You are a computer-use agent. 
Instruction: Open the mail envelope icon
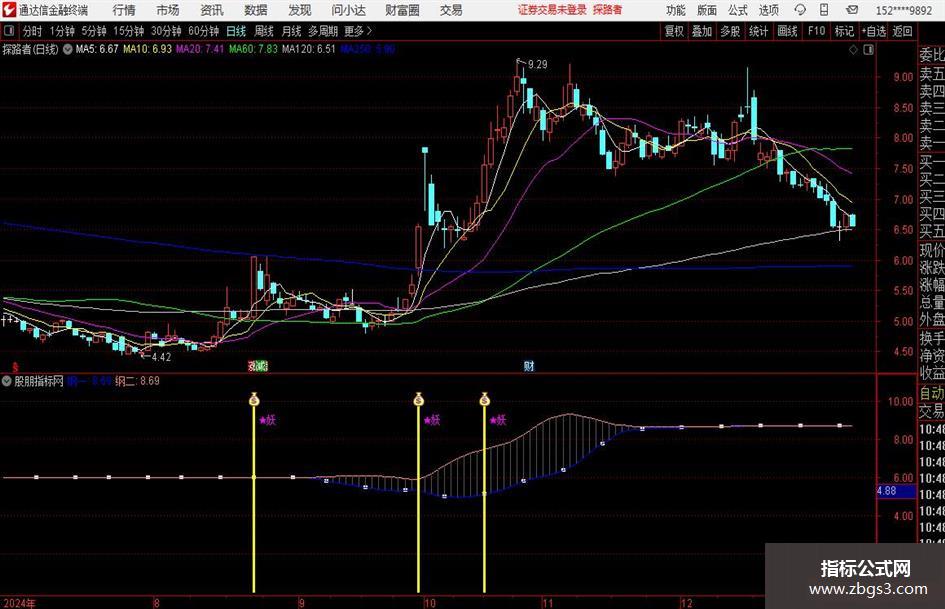pos(852,10)
